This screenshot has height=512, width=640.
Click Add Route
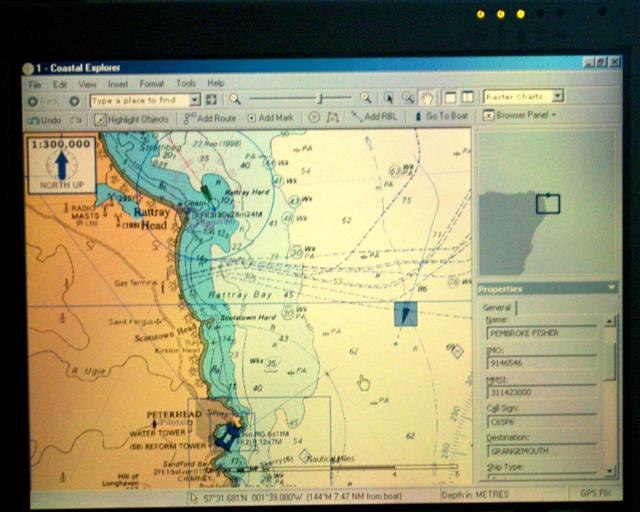coord(210,118)
